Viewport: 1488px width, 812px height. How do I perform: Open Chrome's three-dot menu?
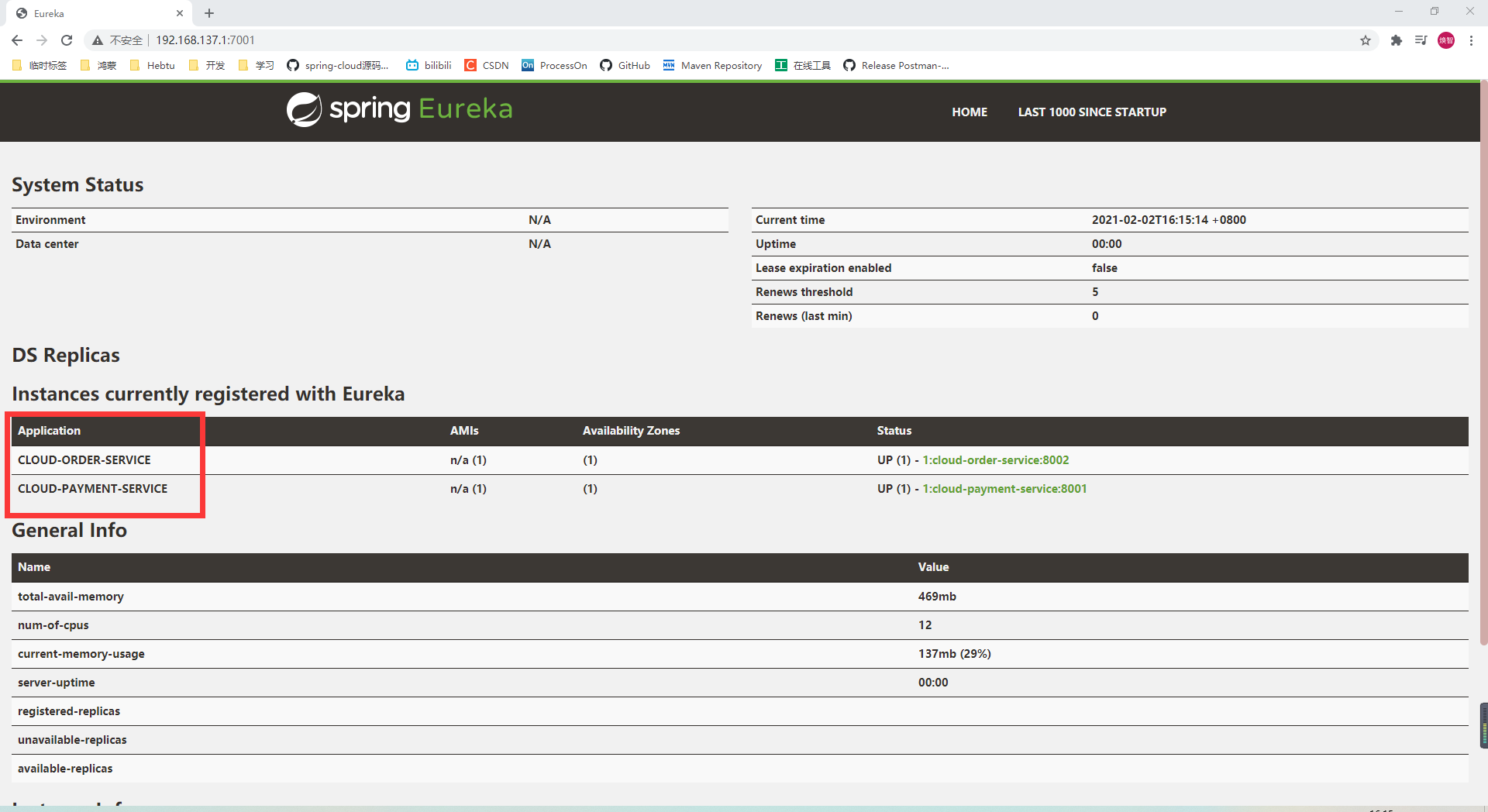tap(1471, 40)
